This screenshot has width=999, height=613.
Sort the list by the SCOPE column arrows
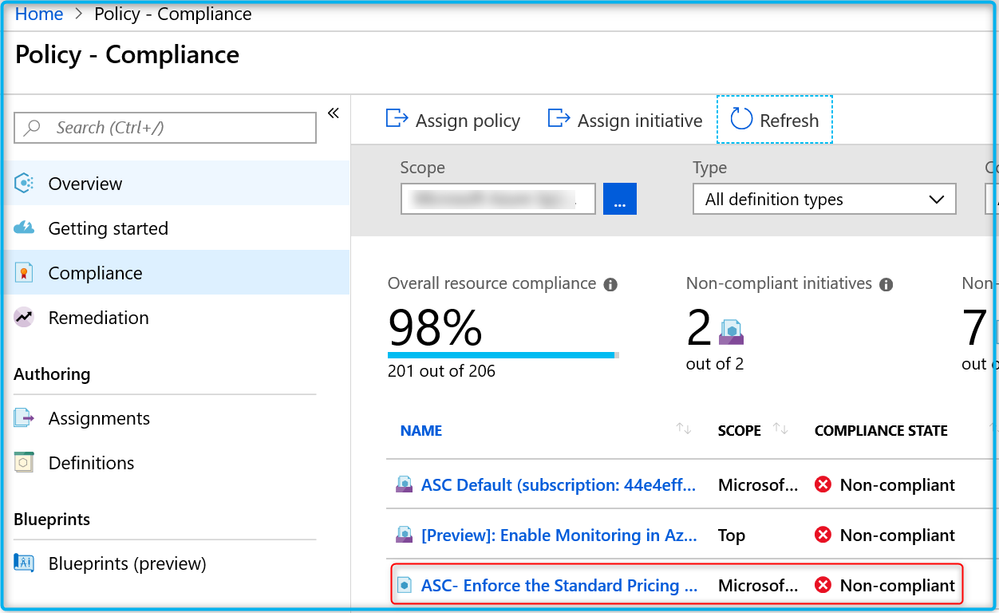[x=781, y=430]
